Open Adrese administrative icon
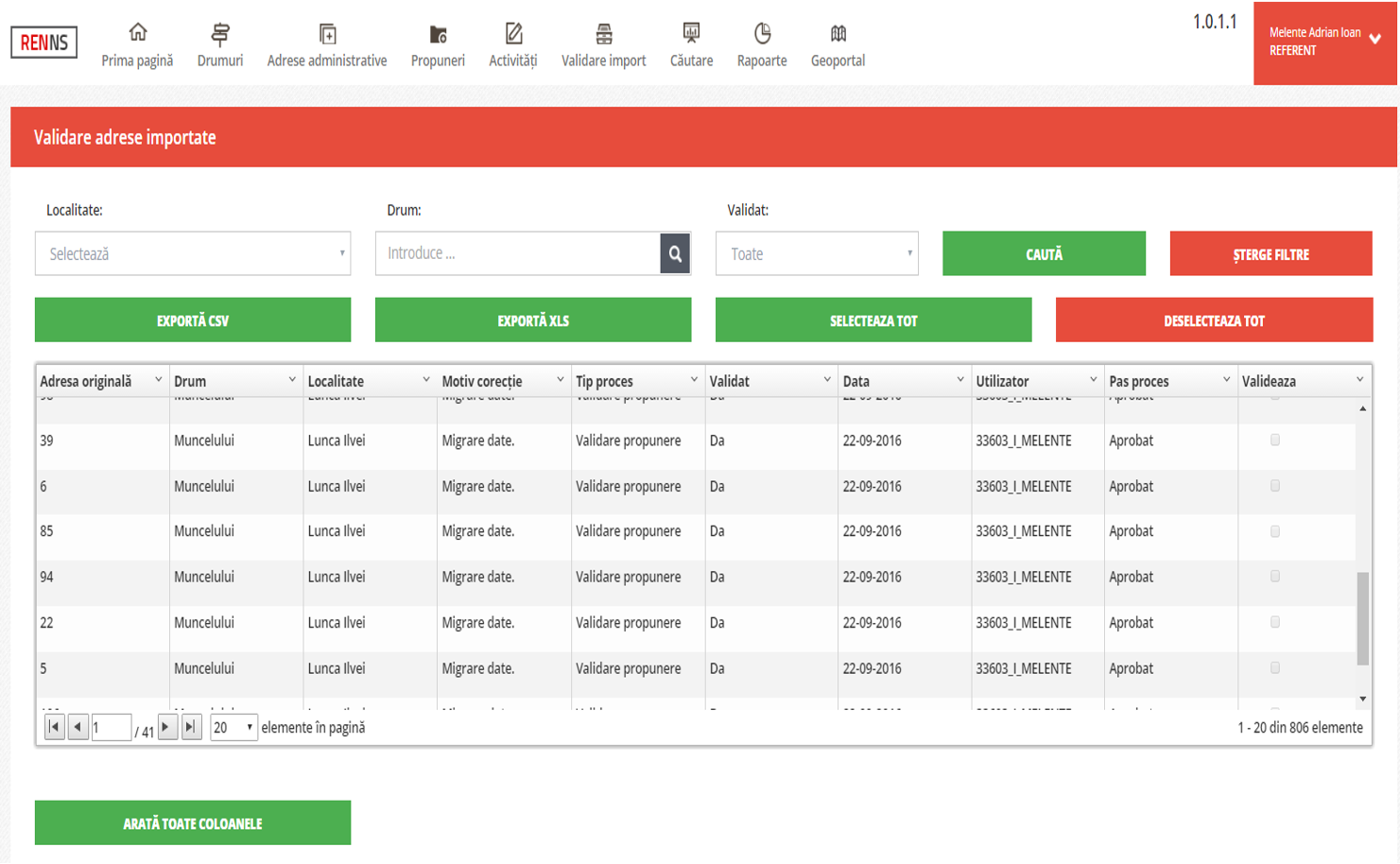This screenshot has height=864, width=1400. point(327,34)
